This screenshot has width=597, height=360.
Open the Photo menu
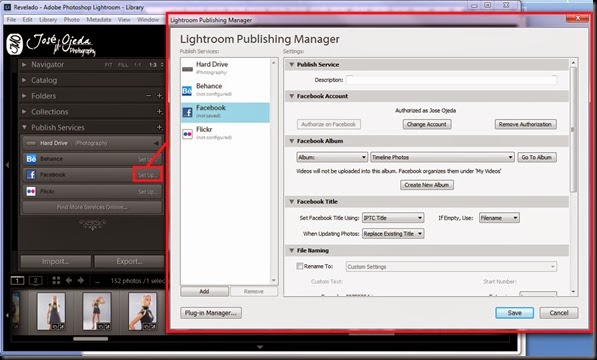coord(72,20)
